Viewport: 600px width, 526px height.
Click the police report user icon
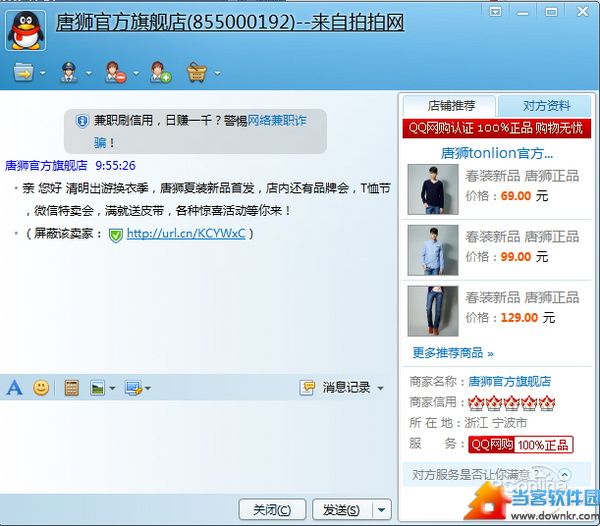[69, 72]
